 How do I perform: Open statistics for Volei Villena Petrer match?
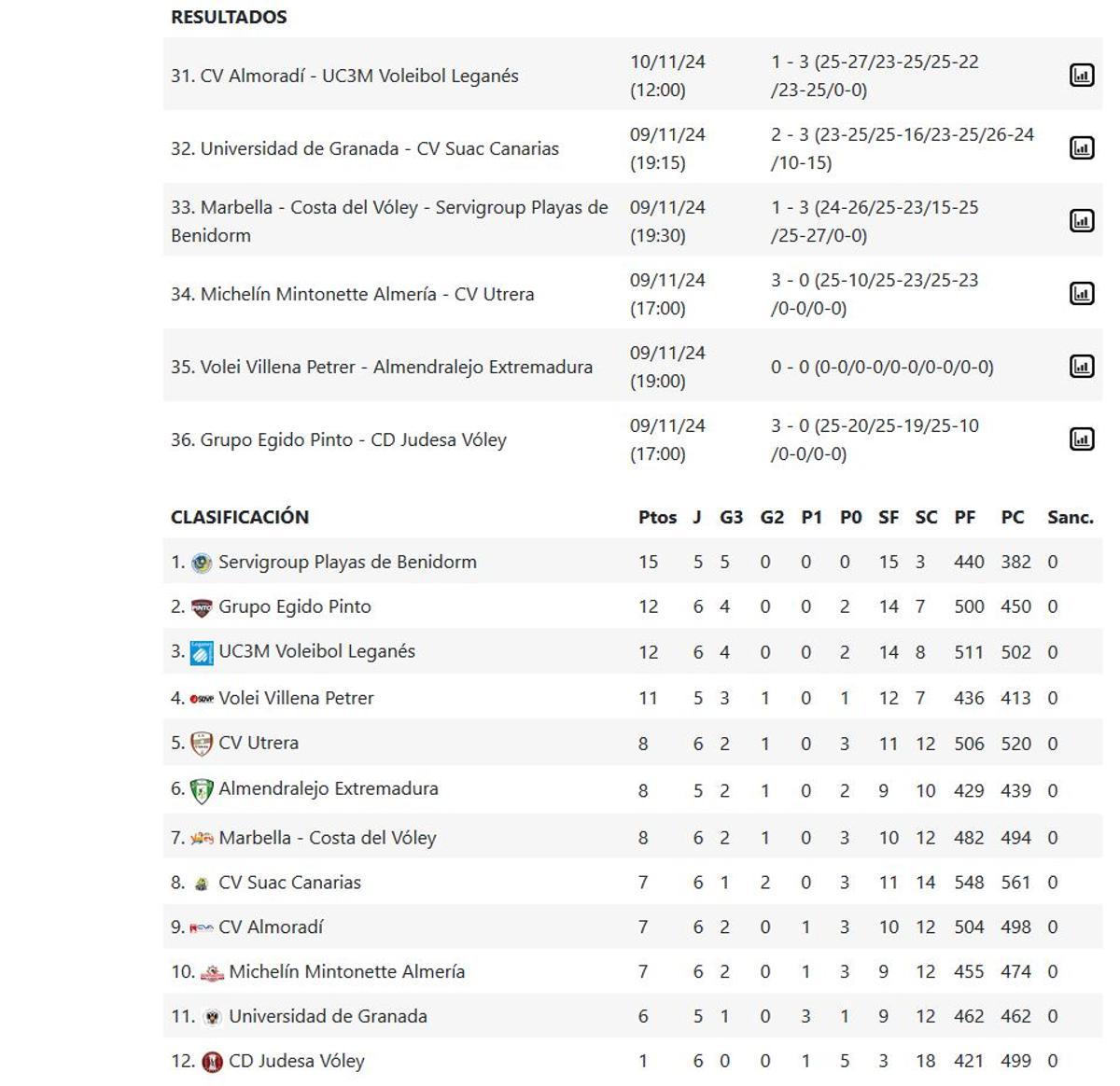1081,366
